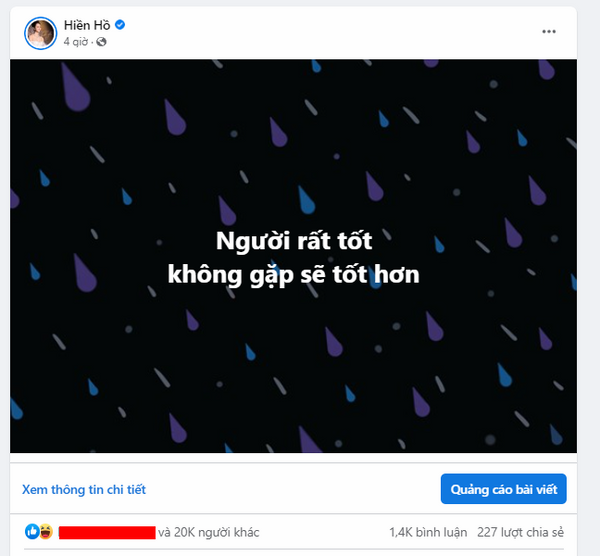Click the white post header area

[x=306, y=33]
